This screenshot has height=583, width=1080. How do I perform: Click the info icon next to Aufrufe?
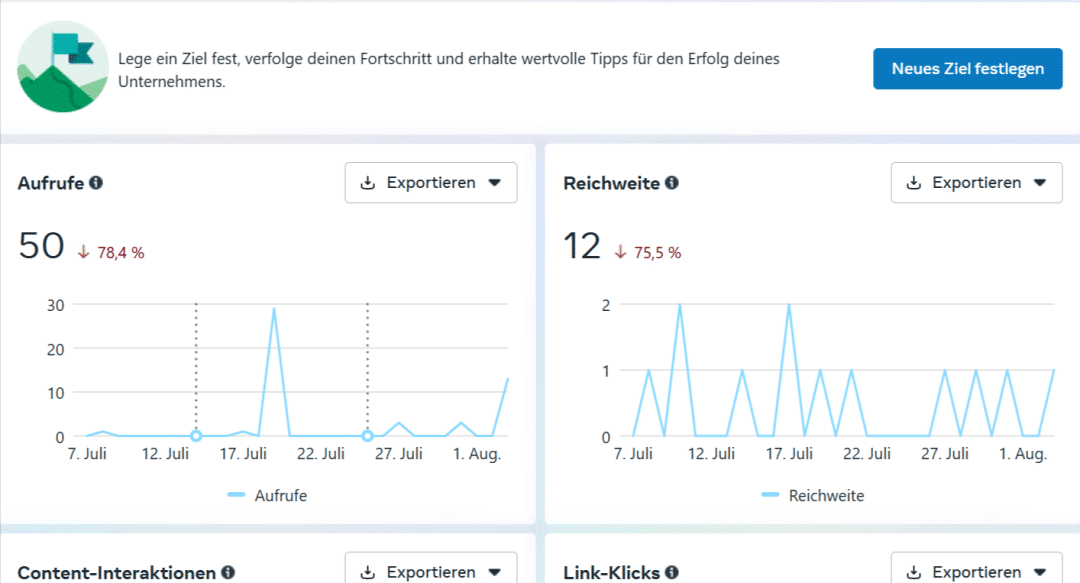[96, 183]
